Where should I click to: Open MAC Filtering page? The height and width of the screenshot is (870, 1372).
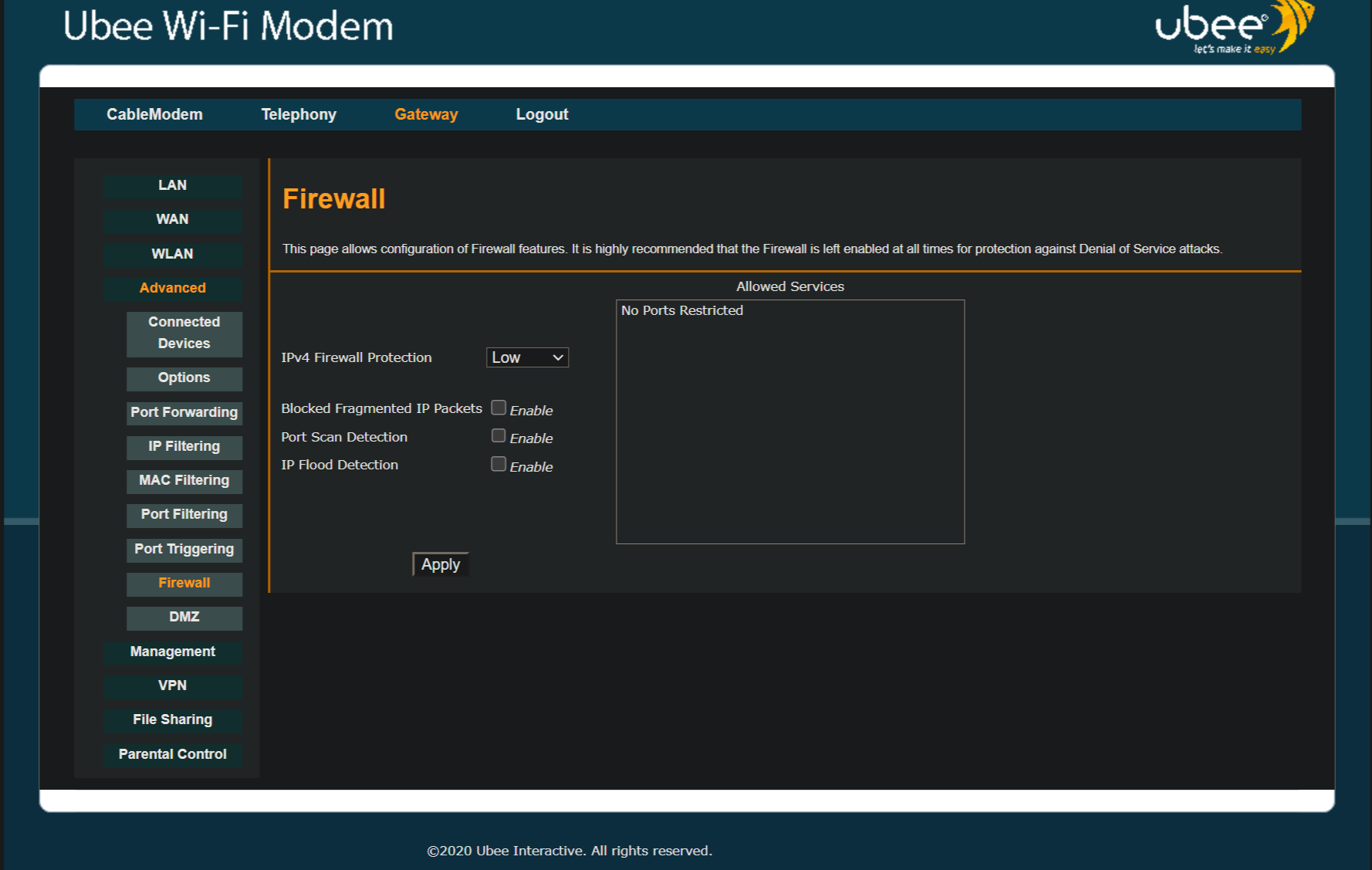(184, 480)
